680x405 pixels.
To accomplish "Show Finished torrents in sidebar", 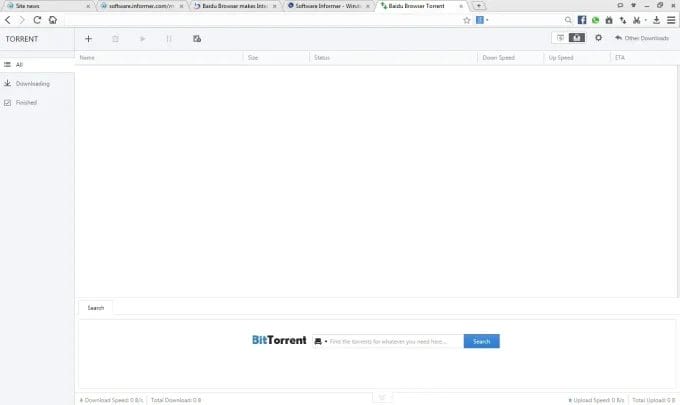I will pos(26,102).
